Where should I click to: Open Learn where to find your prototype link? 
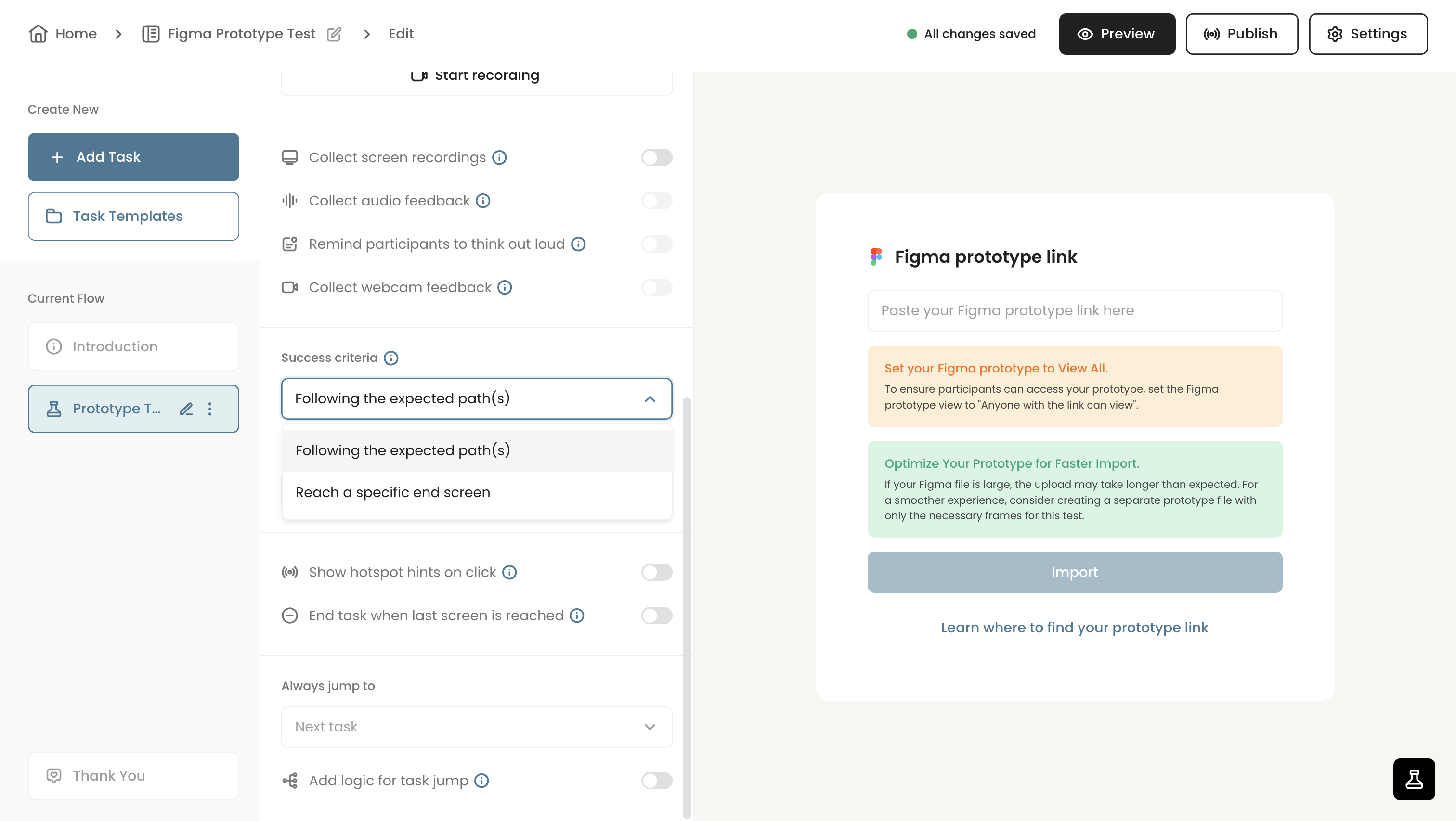[1075, 627]
